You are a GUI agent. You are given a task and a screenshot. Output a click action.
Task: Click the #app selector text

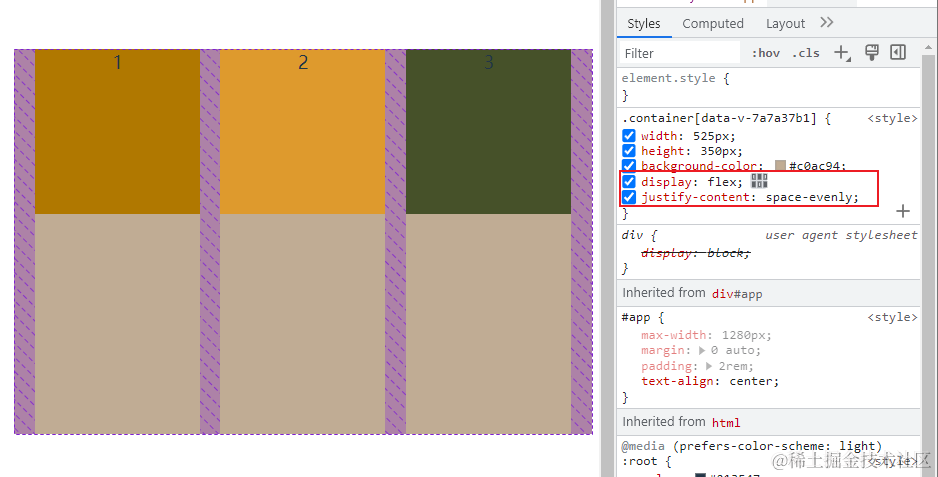636,318
